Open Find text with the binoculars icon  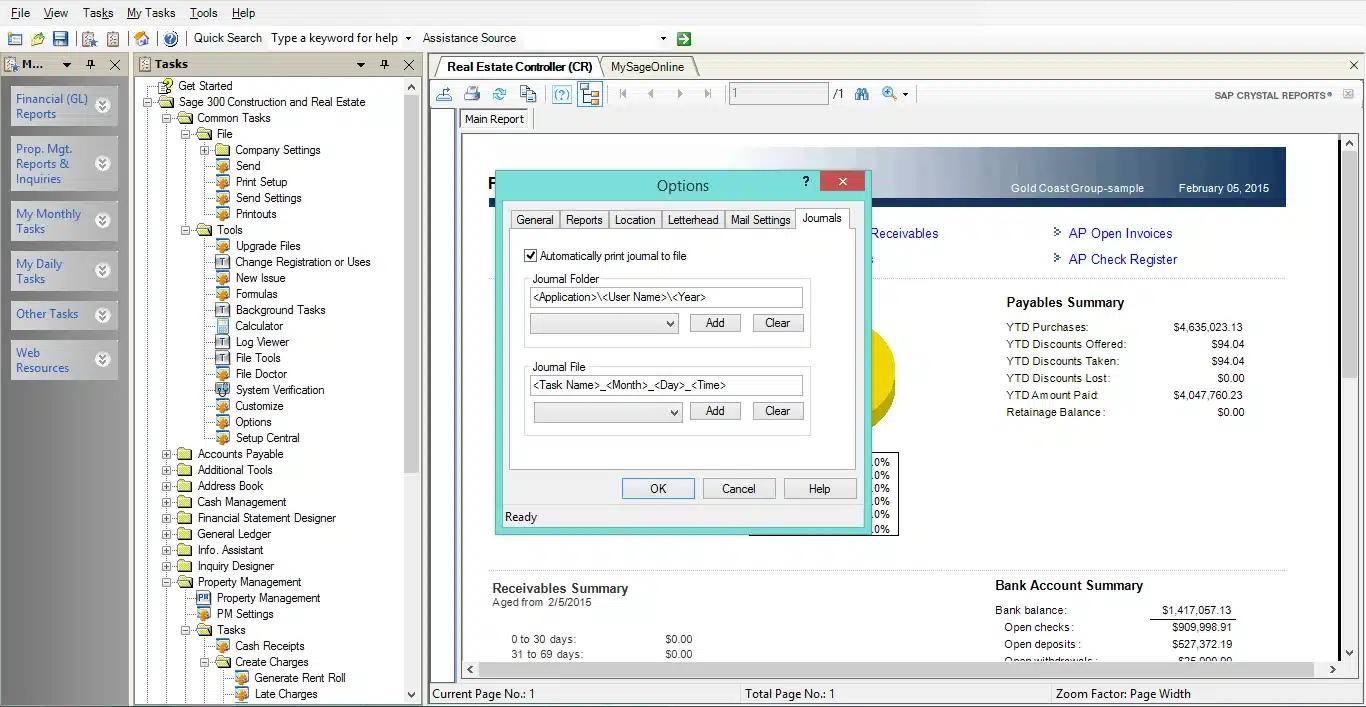[861, 94]
